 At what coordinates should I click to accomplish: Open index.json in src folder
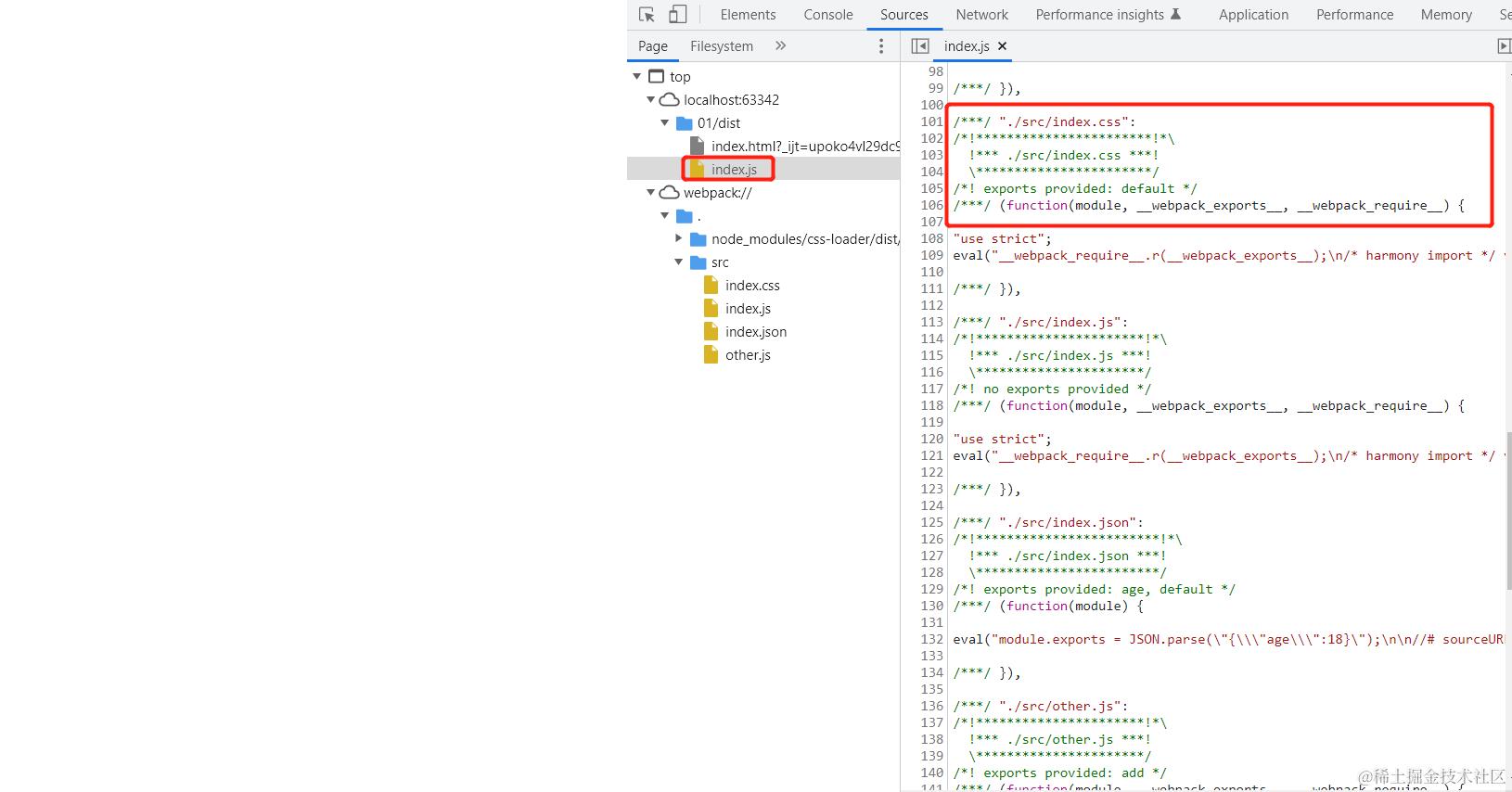coord(756,331)
